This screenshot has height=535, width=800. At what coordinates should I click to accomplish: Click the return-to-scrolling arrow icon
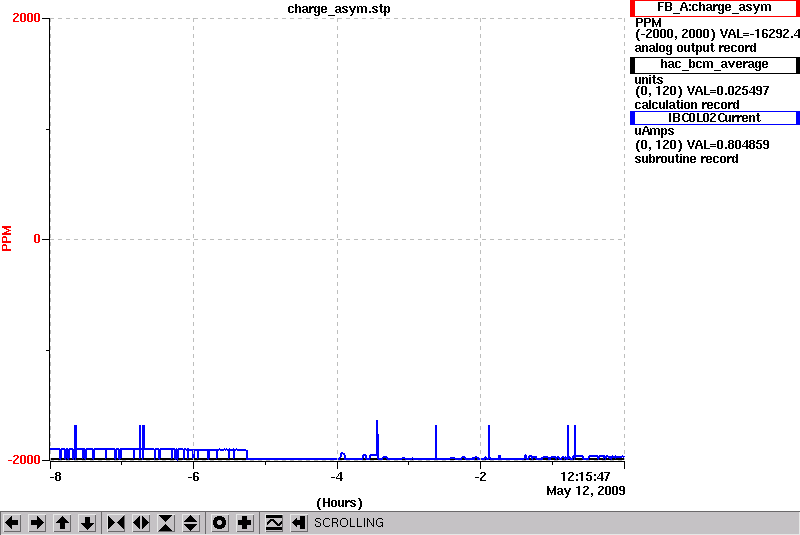(x=299, y=523)
